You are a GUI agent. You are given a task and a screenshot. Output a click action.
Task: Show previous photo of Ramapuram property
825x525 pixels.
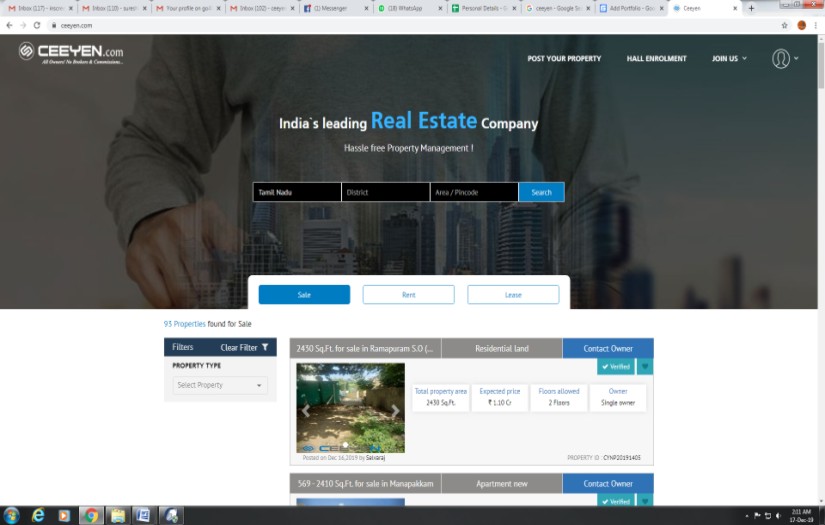(x=306, y=411)
